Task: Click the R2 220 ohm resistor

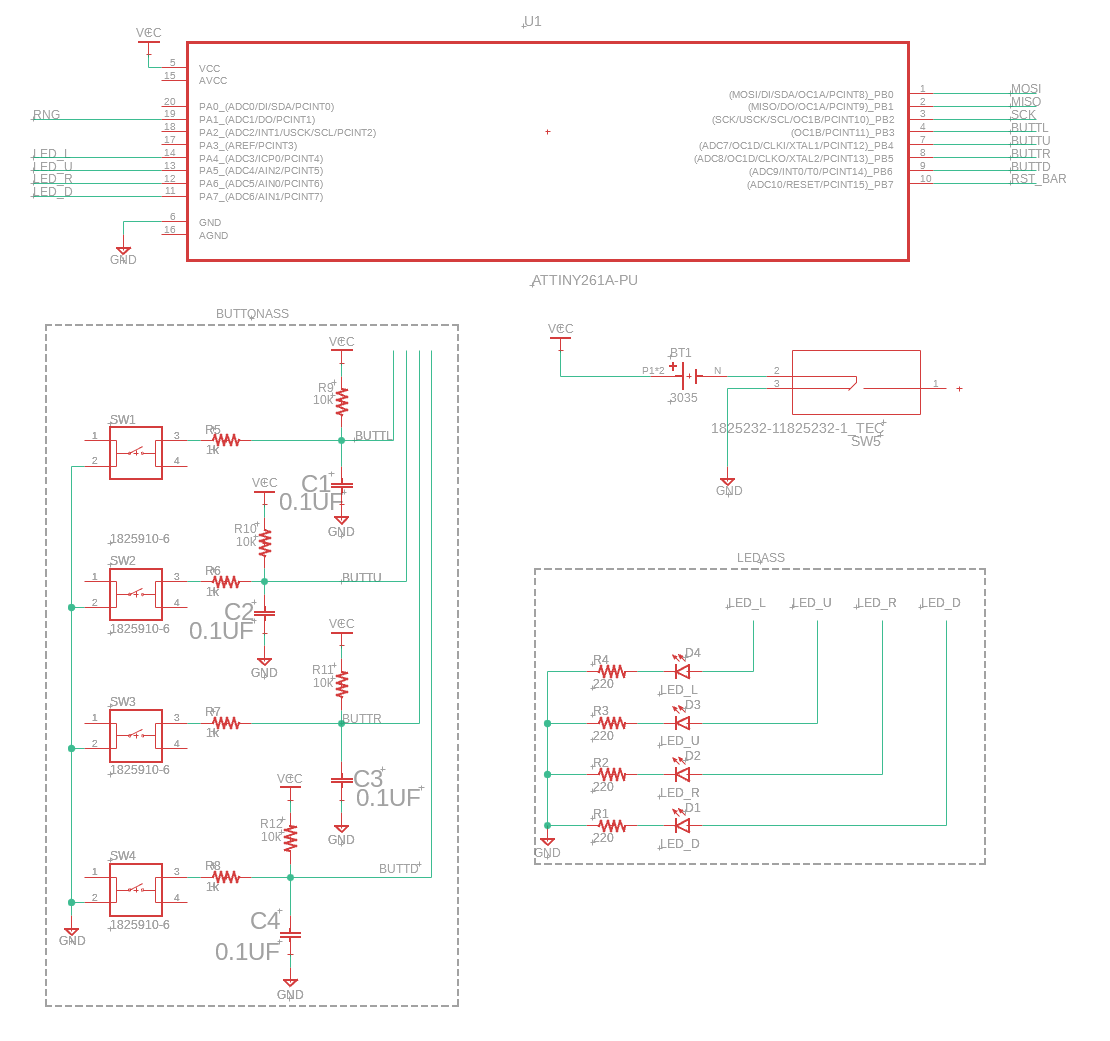Action: tap(612, 774)
